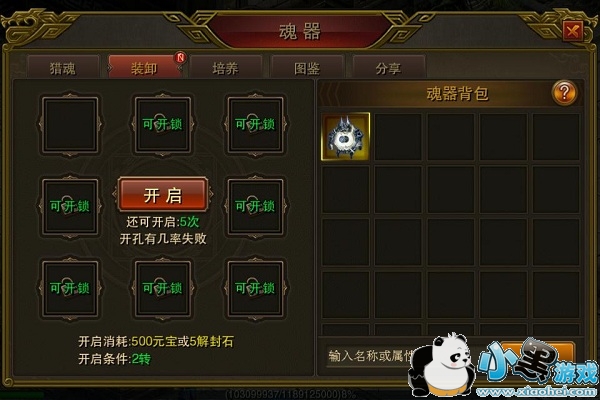
Task: Unlock the bottom-right 可开锁 slot
Action: click(255, 288)
